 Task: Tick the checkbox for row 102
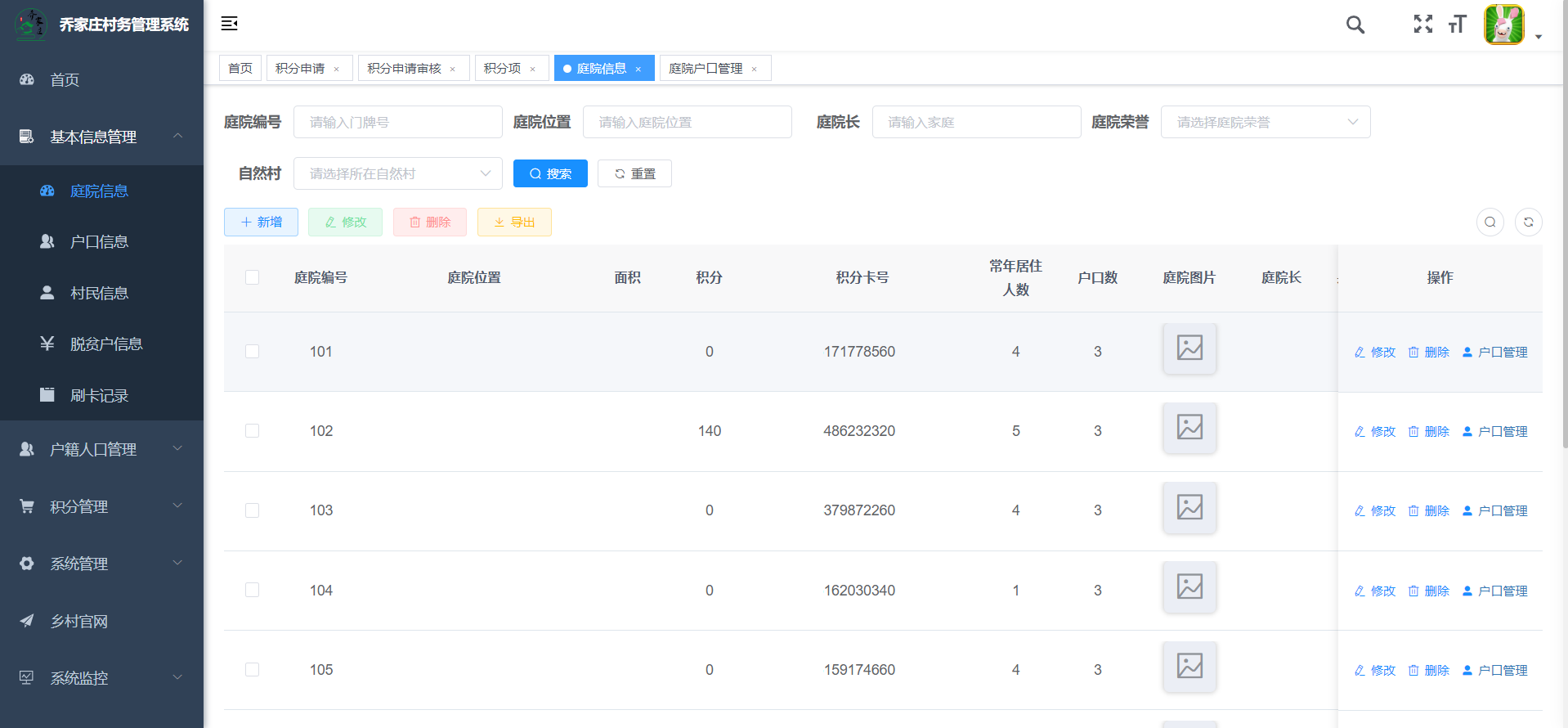tap(252, 431)
